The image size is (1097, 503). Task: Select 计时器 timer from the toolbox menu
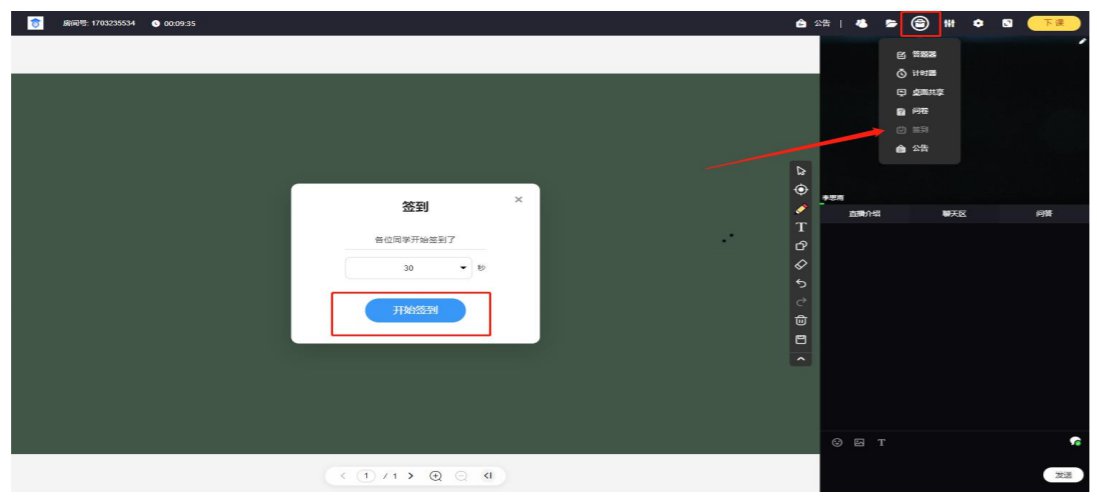[916, 73]
